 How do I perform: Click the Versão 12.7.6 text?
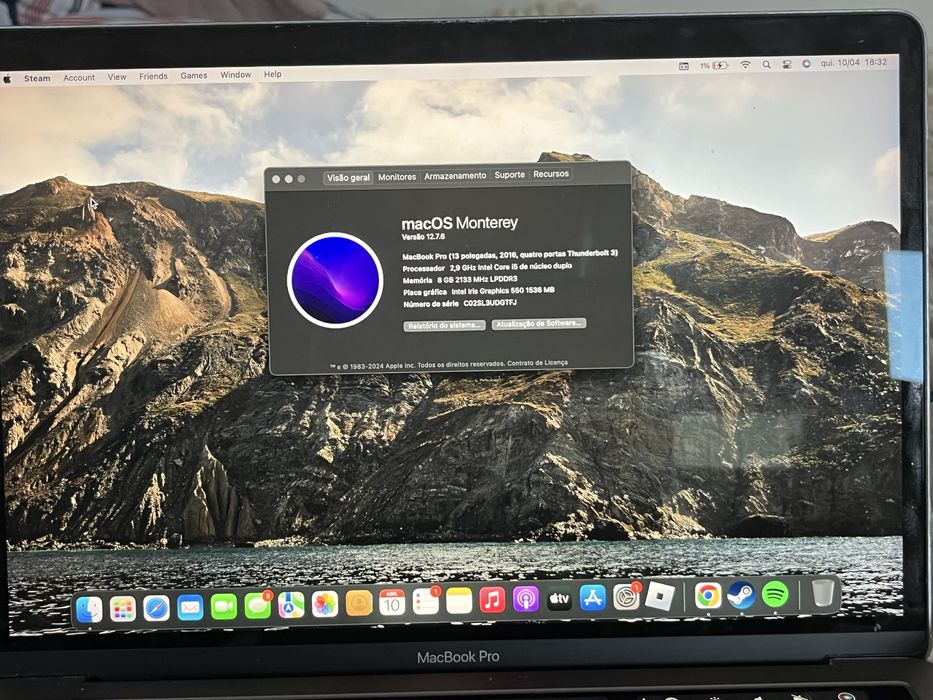423,237
